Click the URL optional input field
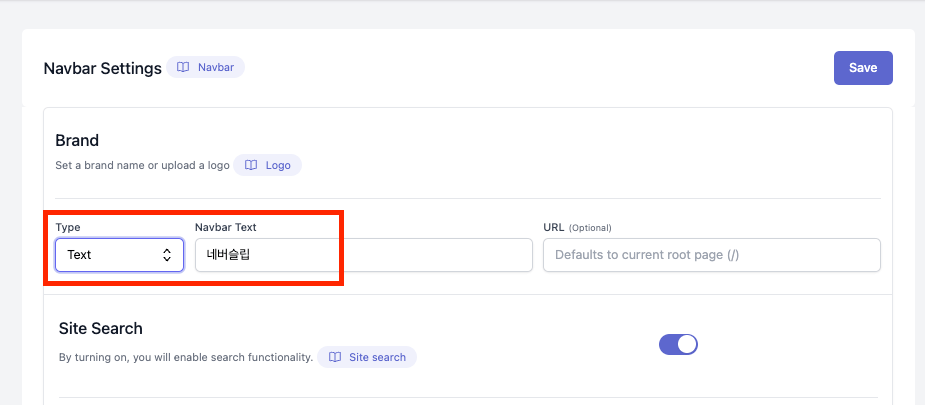 (711, 255)
